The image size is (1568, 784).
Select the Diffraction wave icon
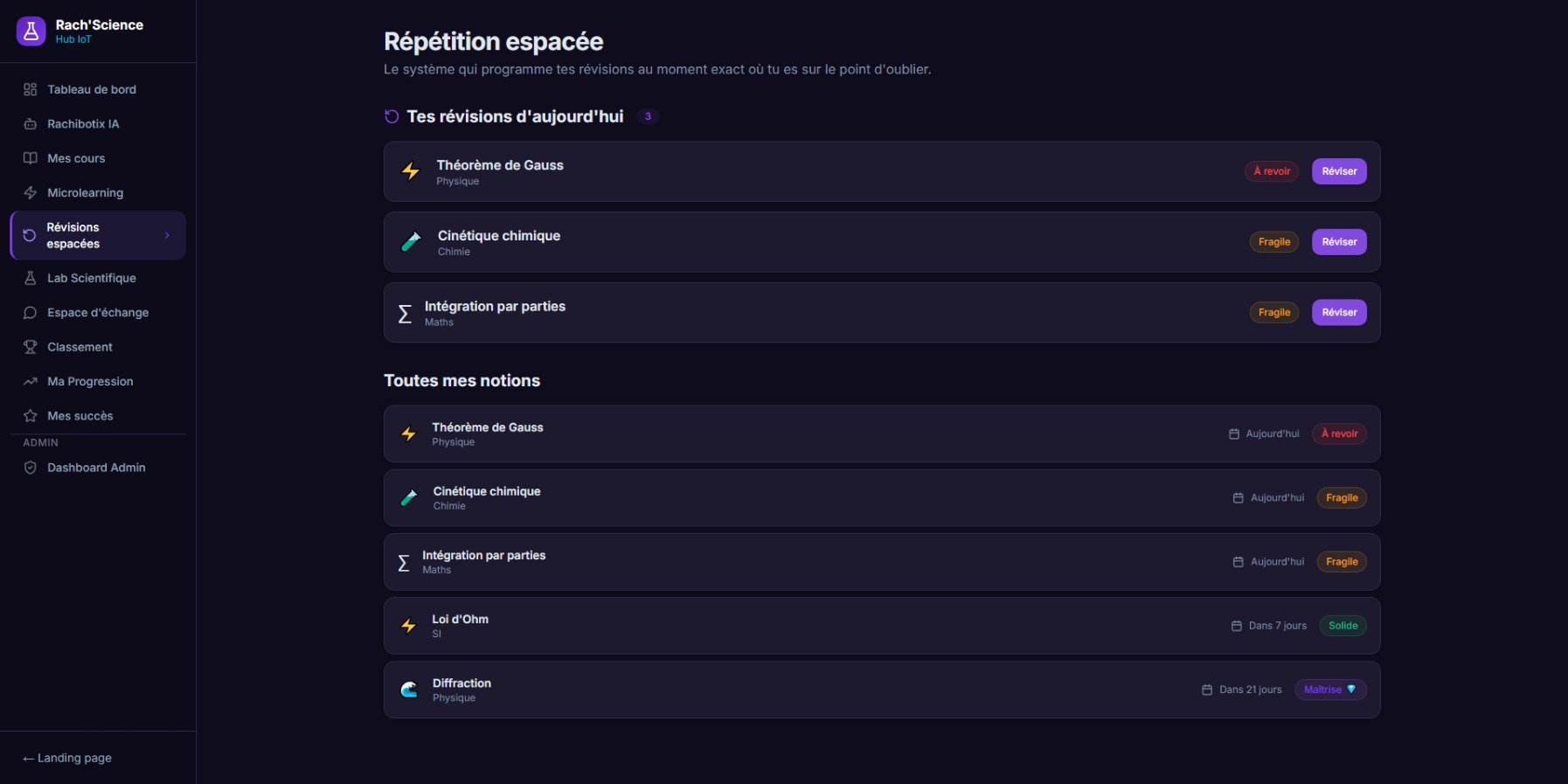pyautogui.click(x=409, y=690)
